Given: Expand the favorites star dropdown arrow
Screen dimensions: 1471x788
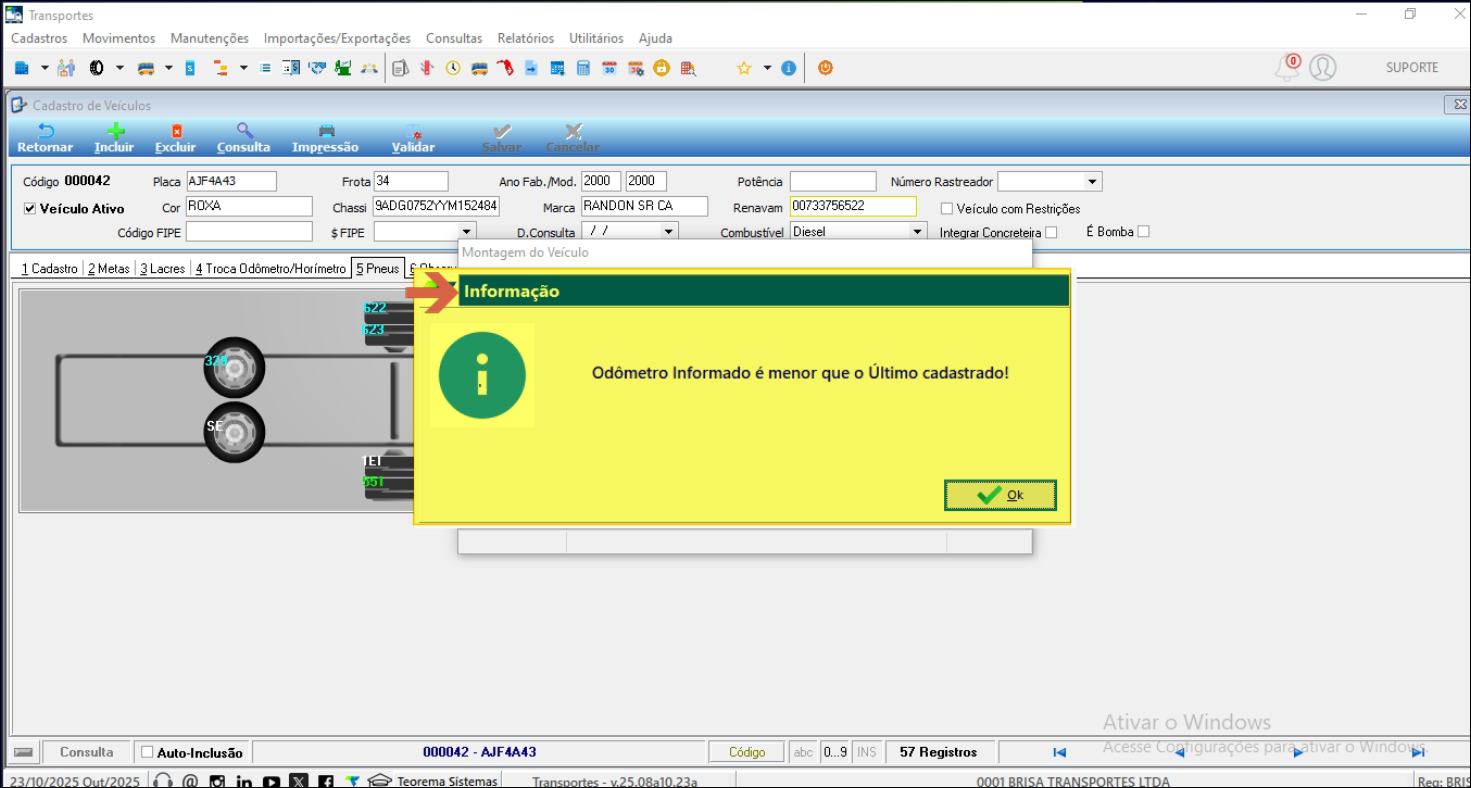Looking at the screenshot, I should [767, 68].
